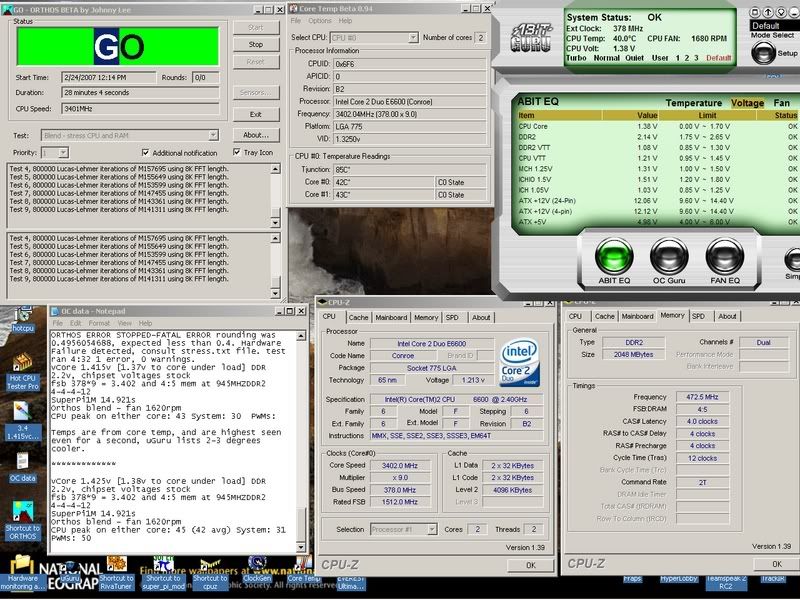Viewport: 800px width, 600px height.
Task: Toggle the Additional notification checkbox in ORTHOS
Action: 145,153
